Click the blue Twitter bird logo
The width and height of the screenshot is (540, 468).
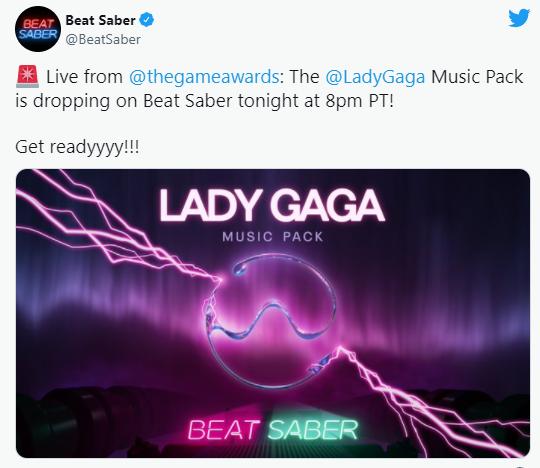click(x=519, y=18)
